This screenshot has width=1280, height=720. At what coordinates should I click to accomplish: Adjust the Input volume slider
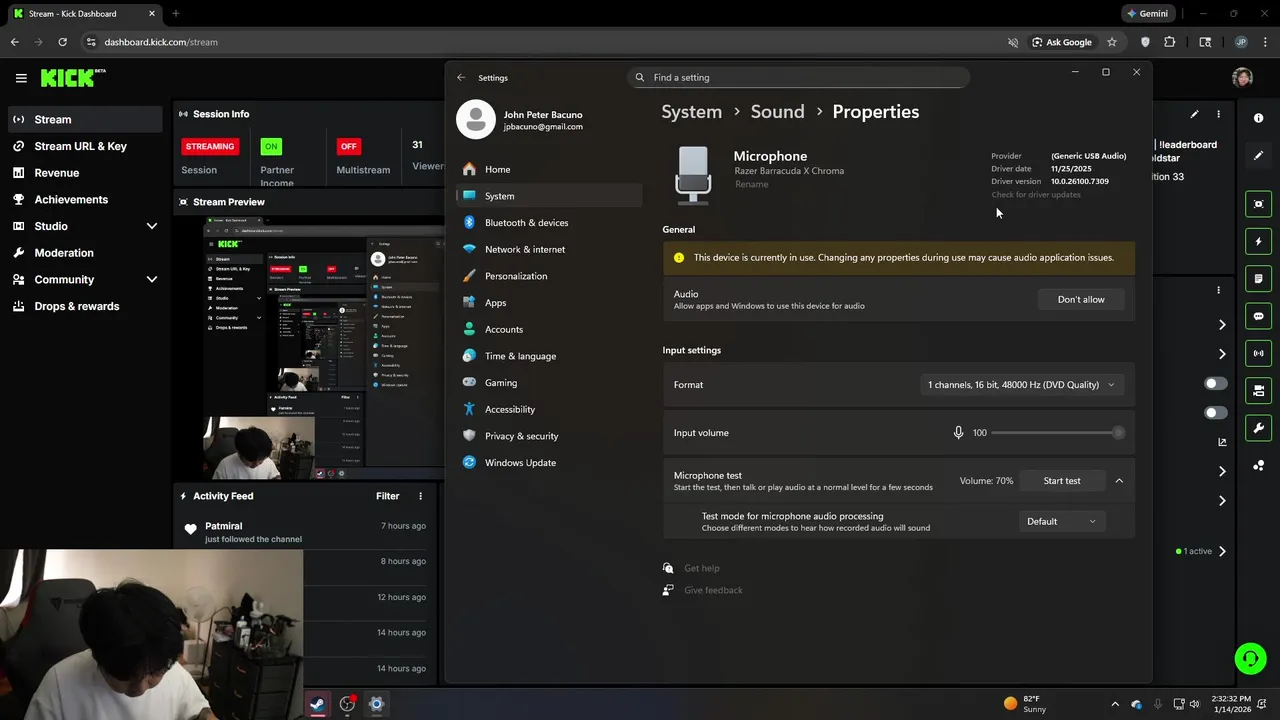(x=1058, y=433)
